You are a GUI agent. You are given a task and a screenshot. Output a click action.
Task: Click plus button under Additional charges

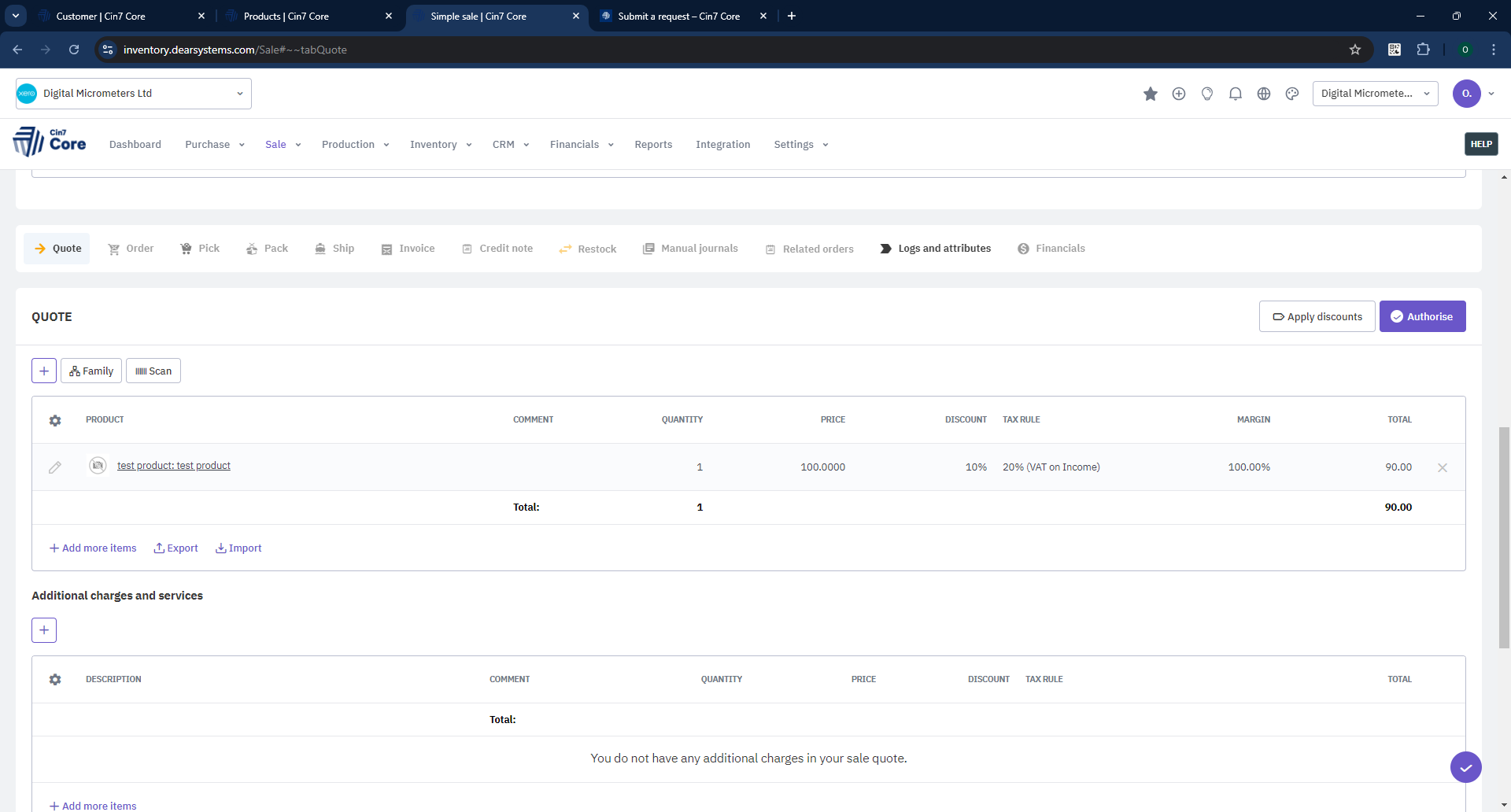pos(44,629)
